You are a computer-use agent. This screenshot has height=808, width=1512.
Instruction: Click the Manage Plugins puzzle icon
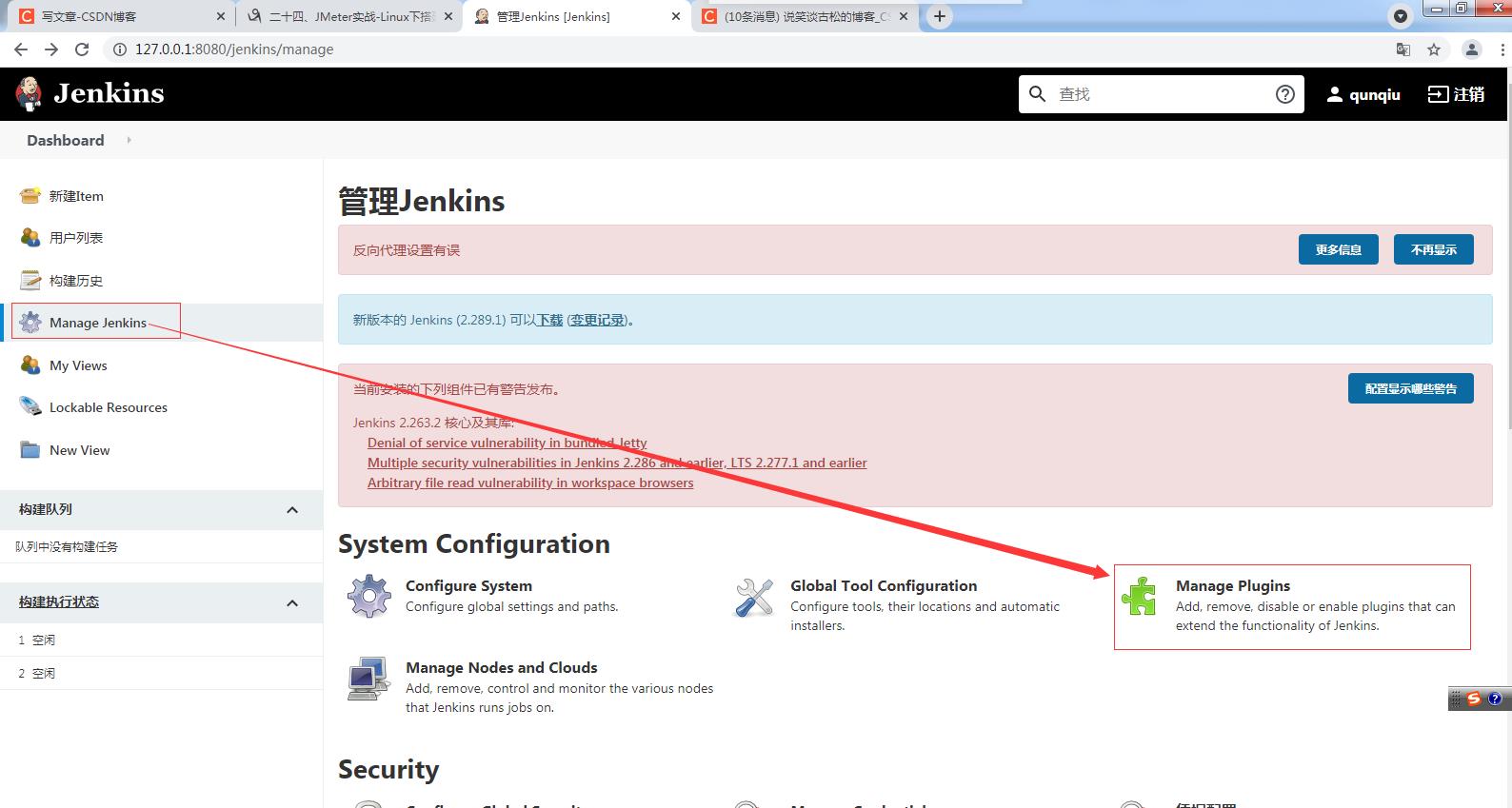[1139, 597]
